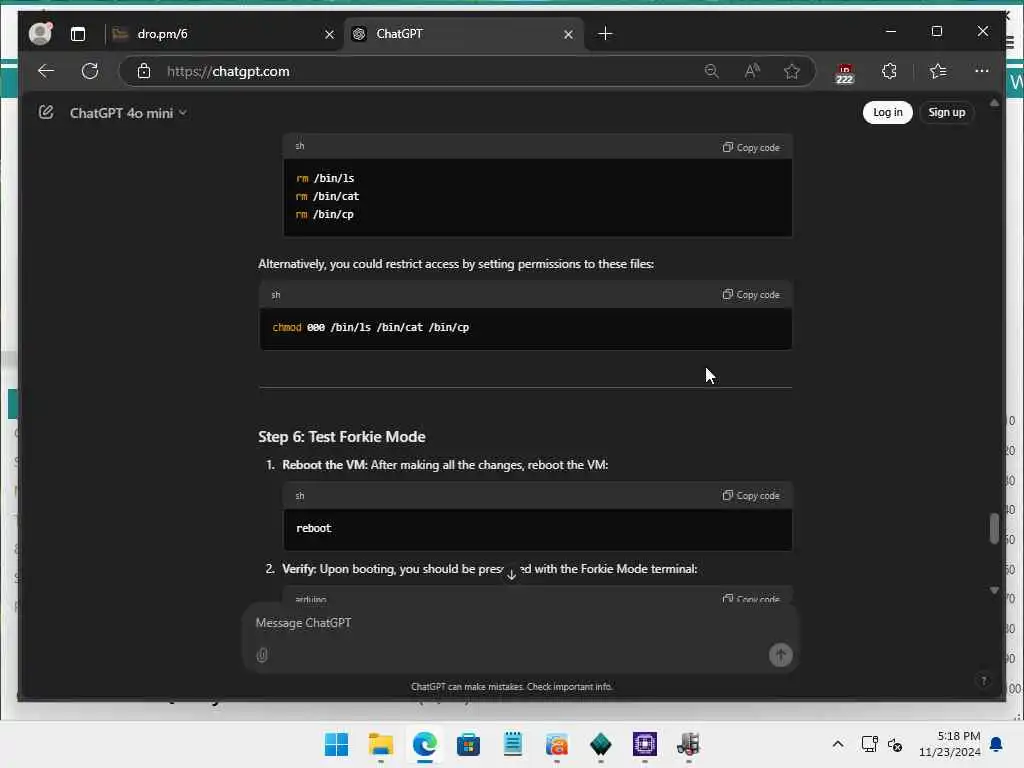This screenshot has width=1024, height=768.
Task: Attach a file with the paperclip icon
Action: click(x=262, y=655)
